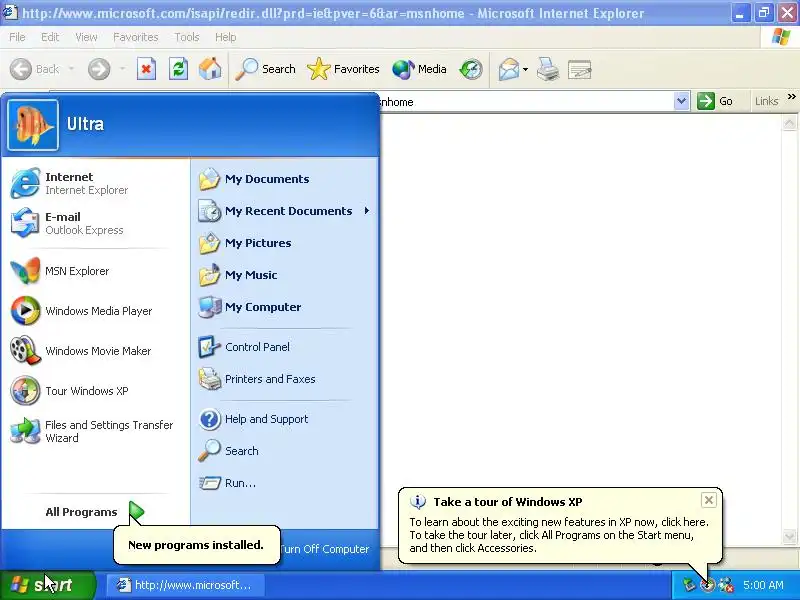Click the Back arrow icon in toolbar
Screen dimensions: 800x600
[21, 69]
